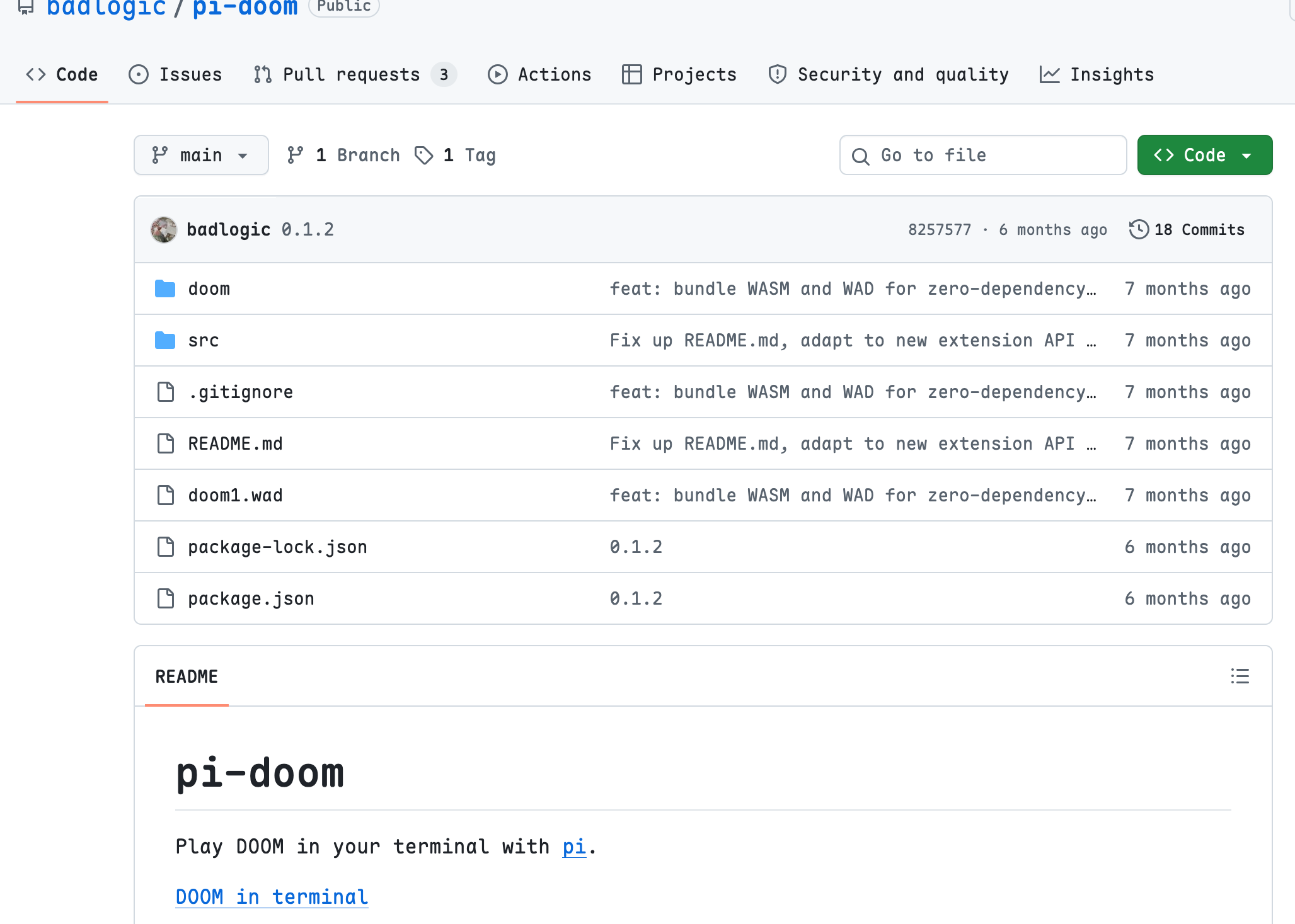
Task: Open the Security and quality tab
Action: pos(889,74)
